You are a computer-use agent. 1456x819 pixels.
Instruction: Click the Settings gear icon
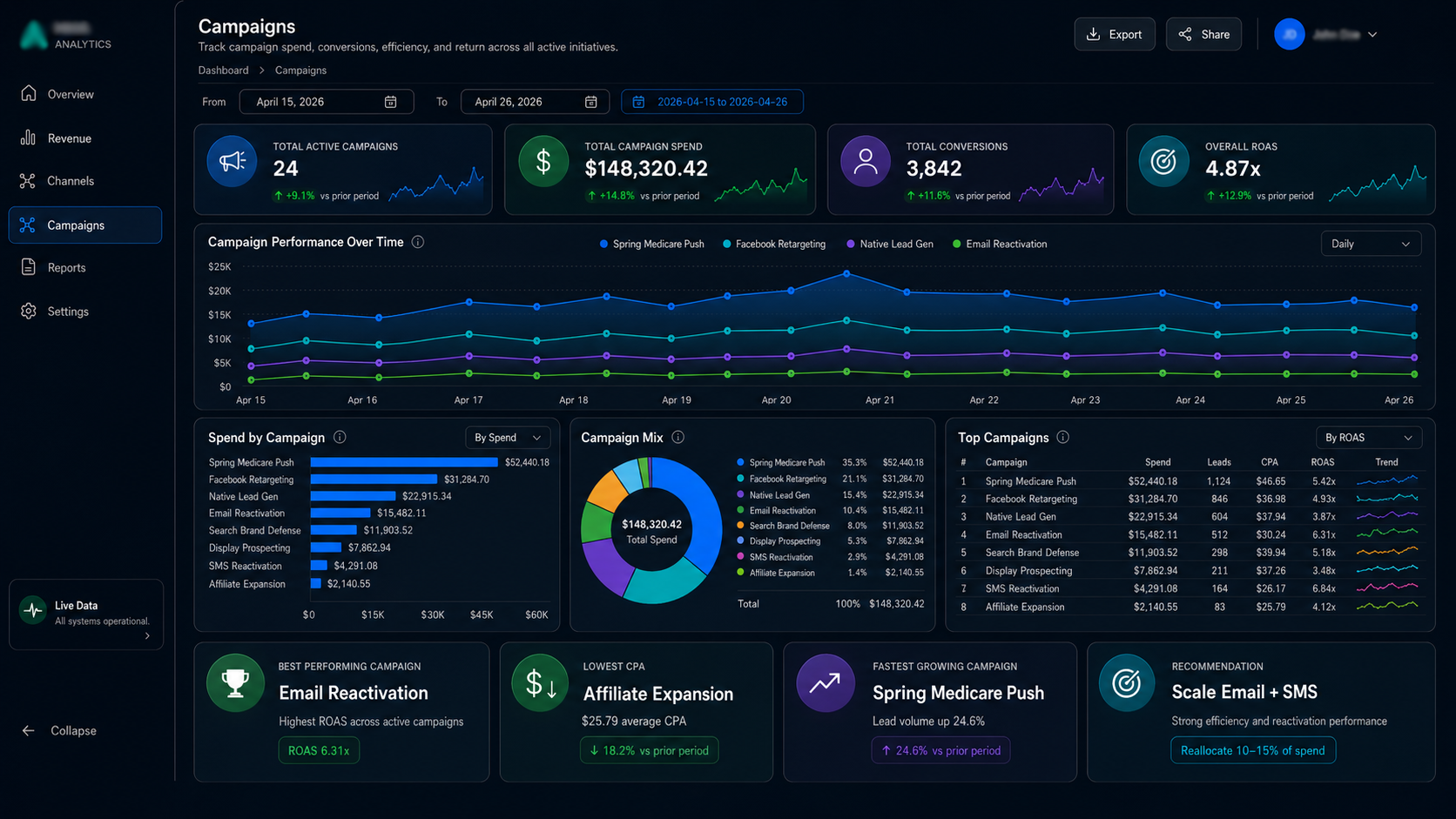29,311
